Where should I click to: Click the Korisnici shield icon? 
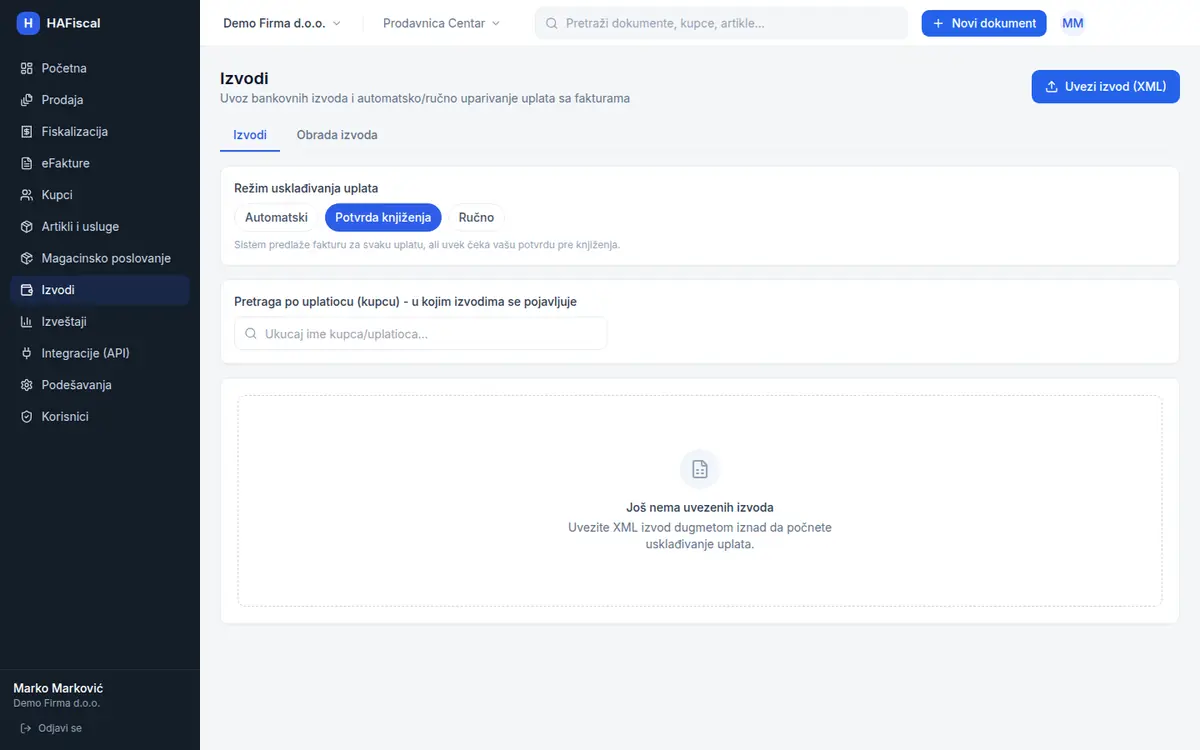[27, 417]
